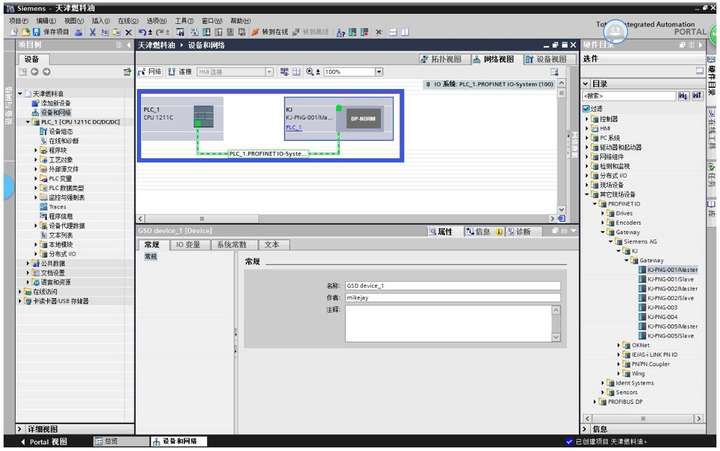
Task: Select the 设备 (Devices) tab in project tree
Action: 32,59
